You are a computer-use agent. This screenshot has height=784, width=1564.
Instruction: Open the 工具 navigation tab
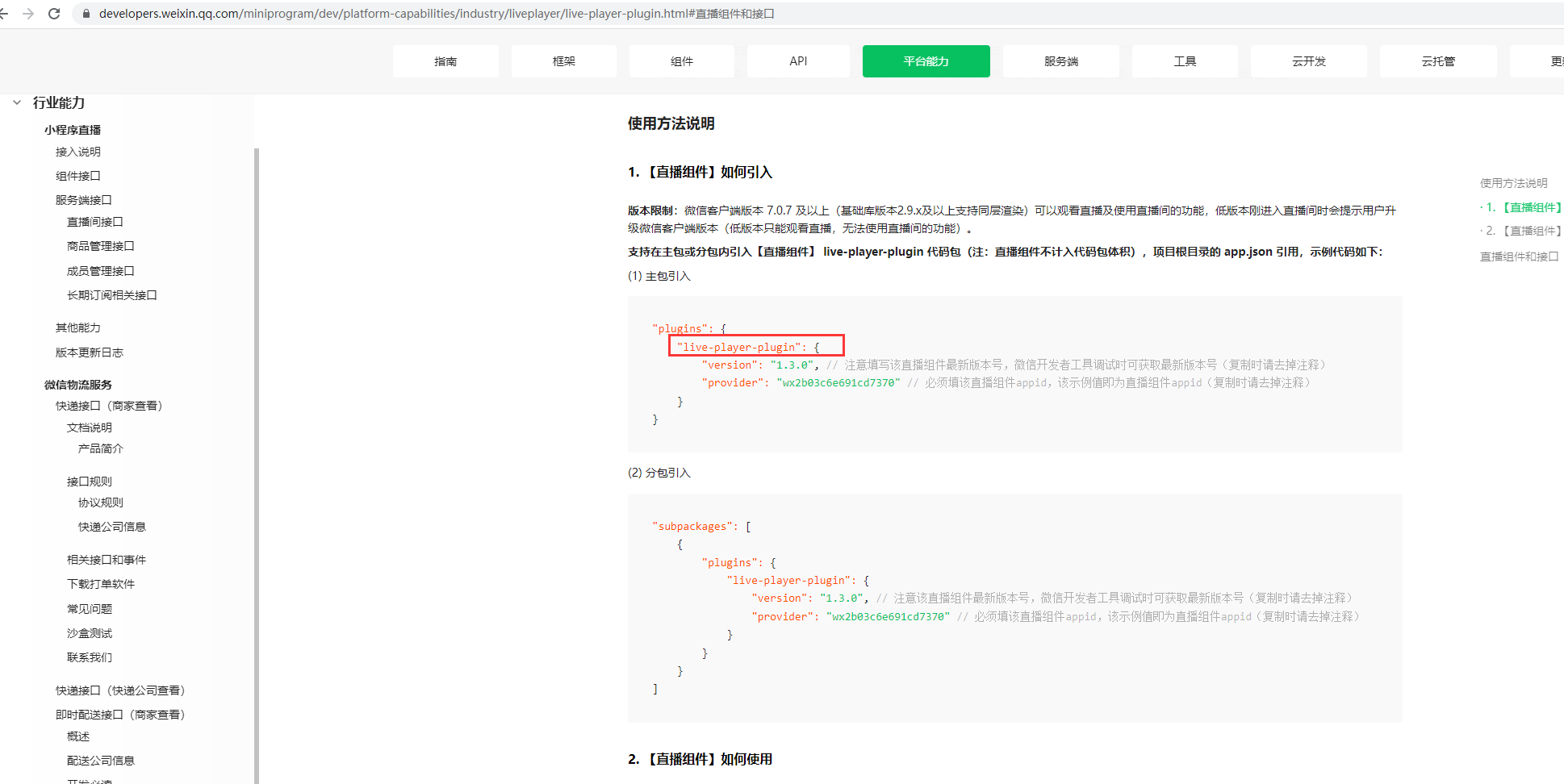1185,61
